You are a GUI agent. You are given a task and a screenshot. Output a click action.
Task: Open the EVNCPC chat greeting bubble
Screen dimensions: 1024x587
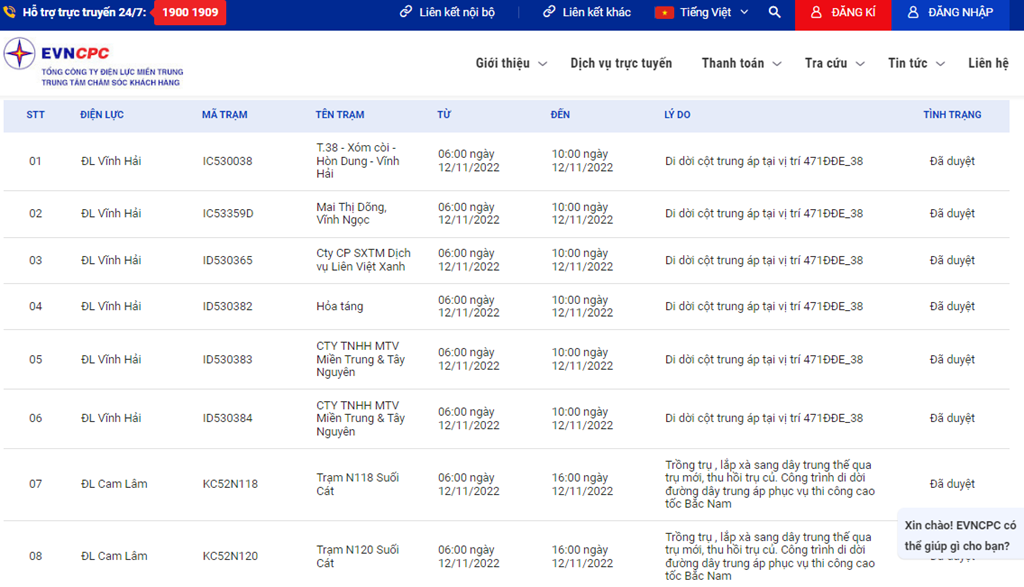(x=960, y=535)
